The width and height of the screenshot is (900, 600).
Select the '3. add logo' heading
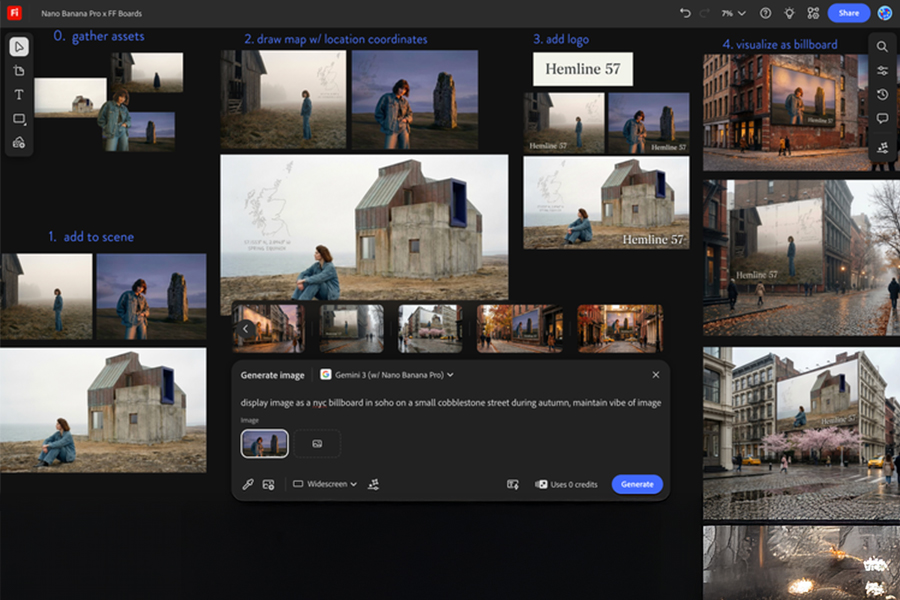(x=561, y=39)
